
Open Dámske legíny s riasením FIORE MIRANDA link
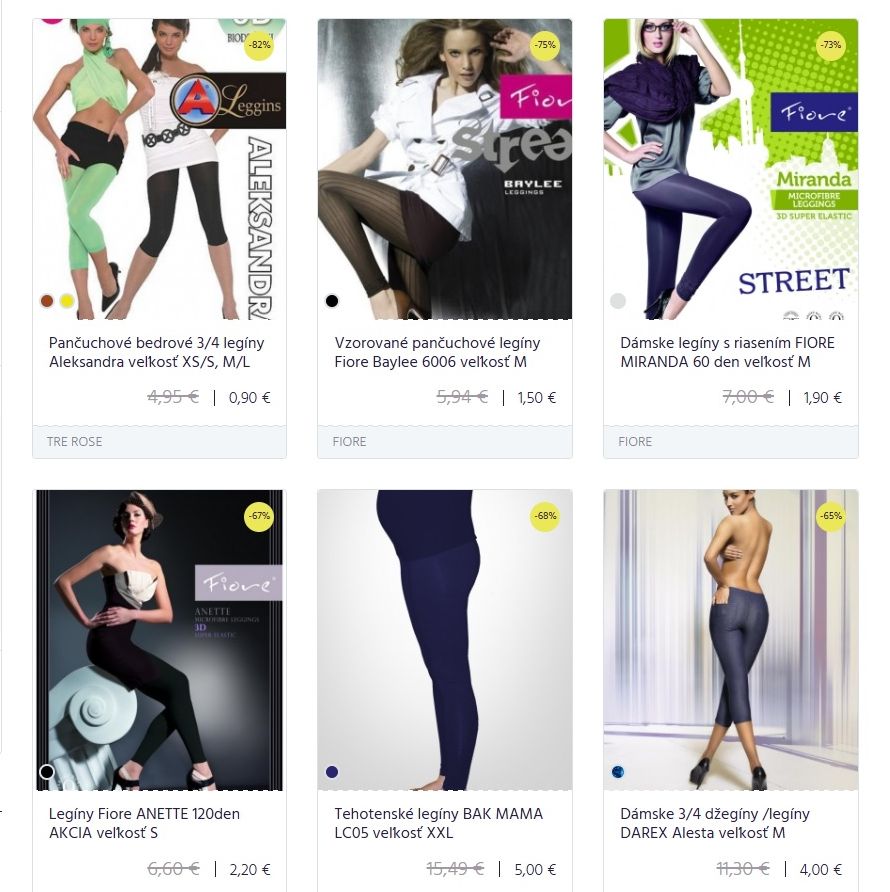click(x=727, y=352)
